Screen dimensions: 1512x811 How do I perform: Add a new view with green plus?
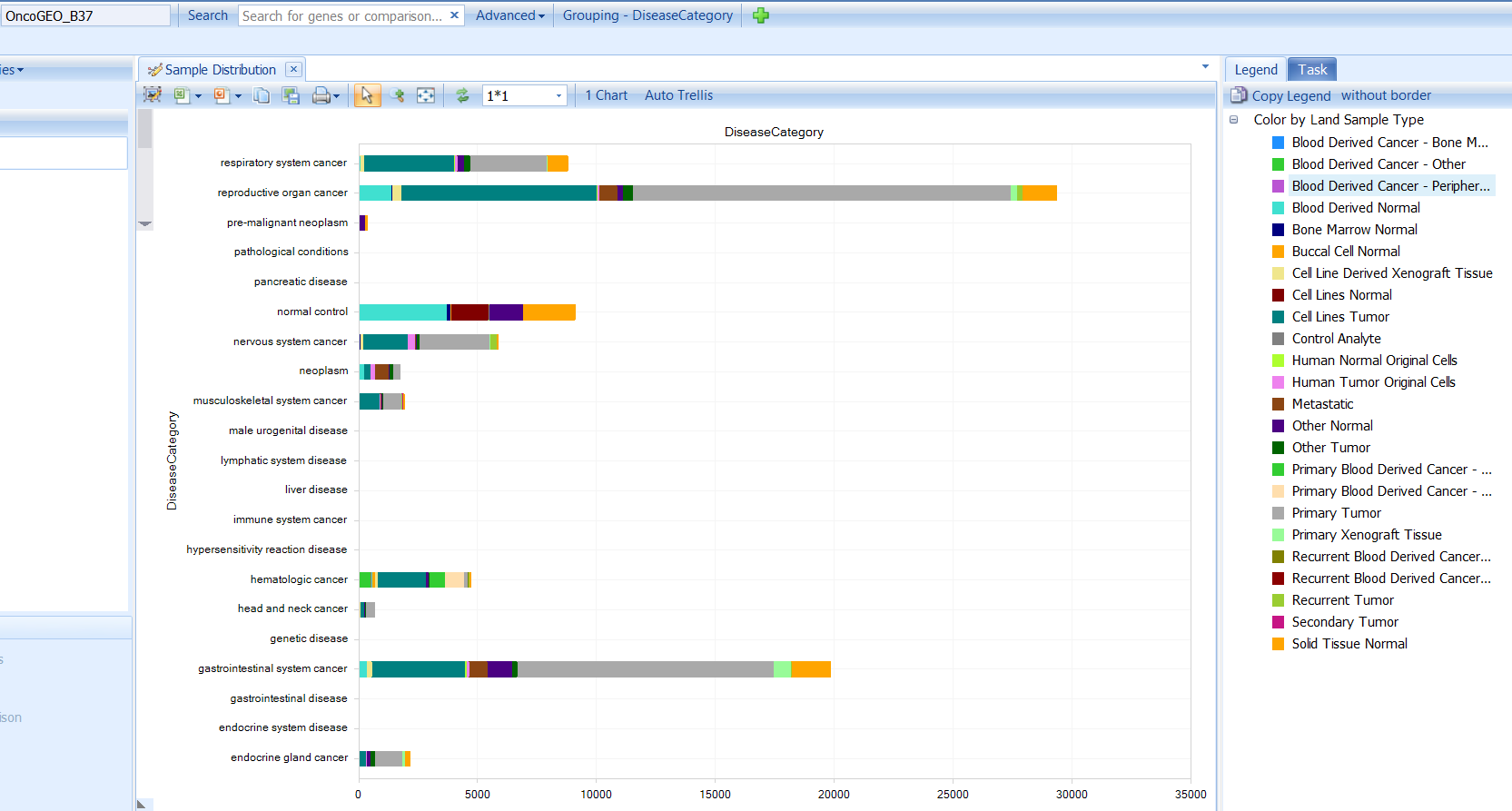click(761, 15)
